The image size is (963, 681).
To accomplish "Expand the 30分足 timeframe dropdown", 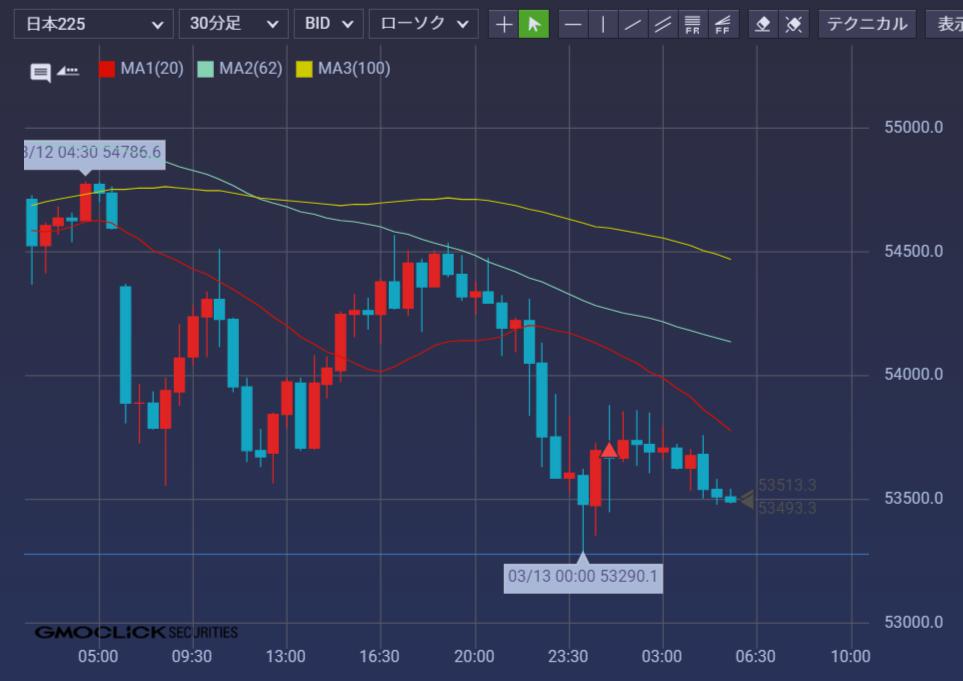I will point(233,24).
